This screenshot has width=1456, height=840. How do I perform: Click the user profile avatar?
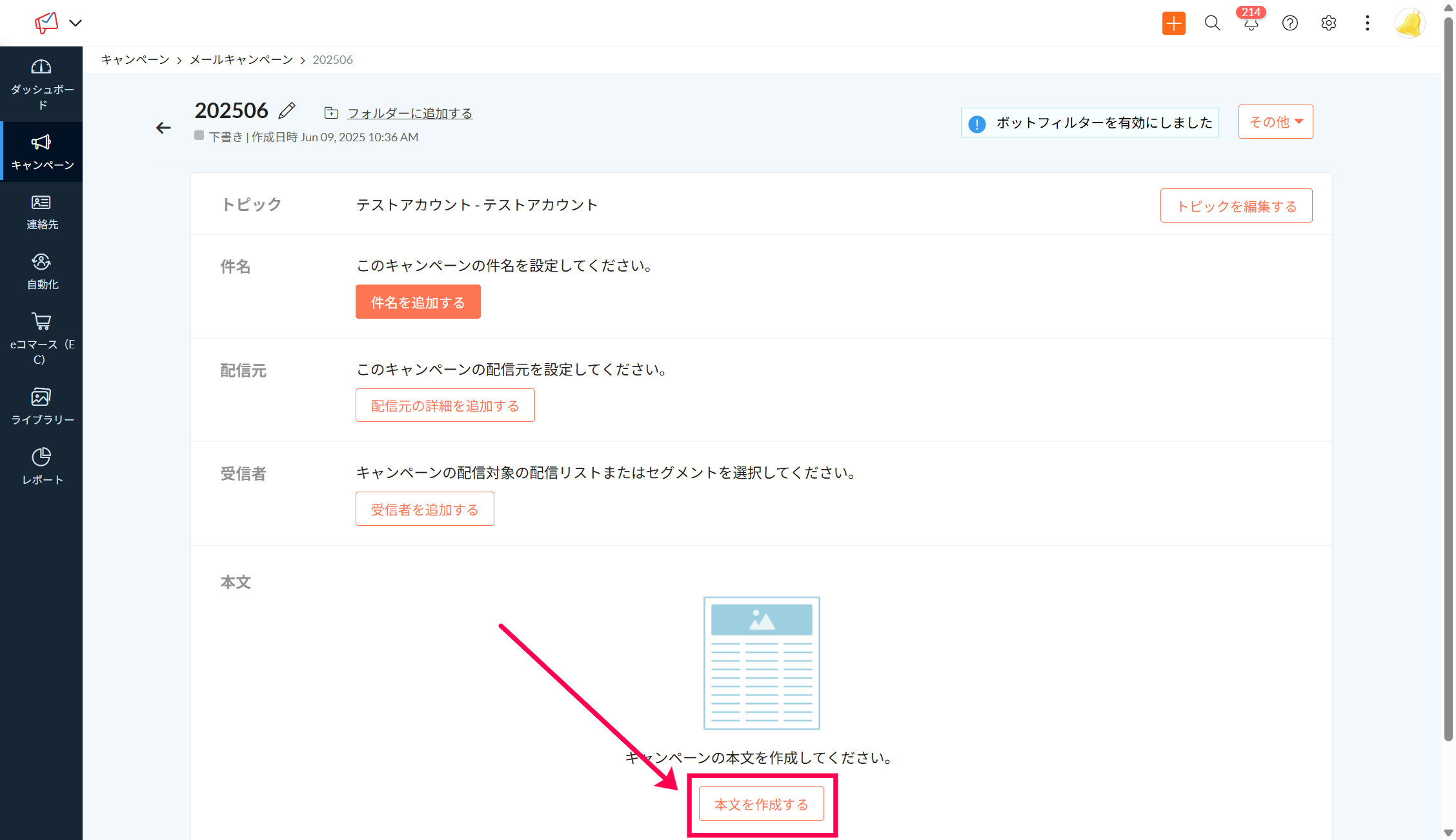click(x=1410, y=23)
